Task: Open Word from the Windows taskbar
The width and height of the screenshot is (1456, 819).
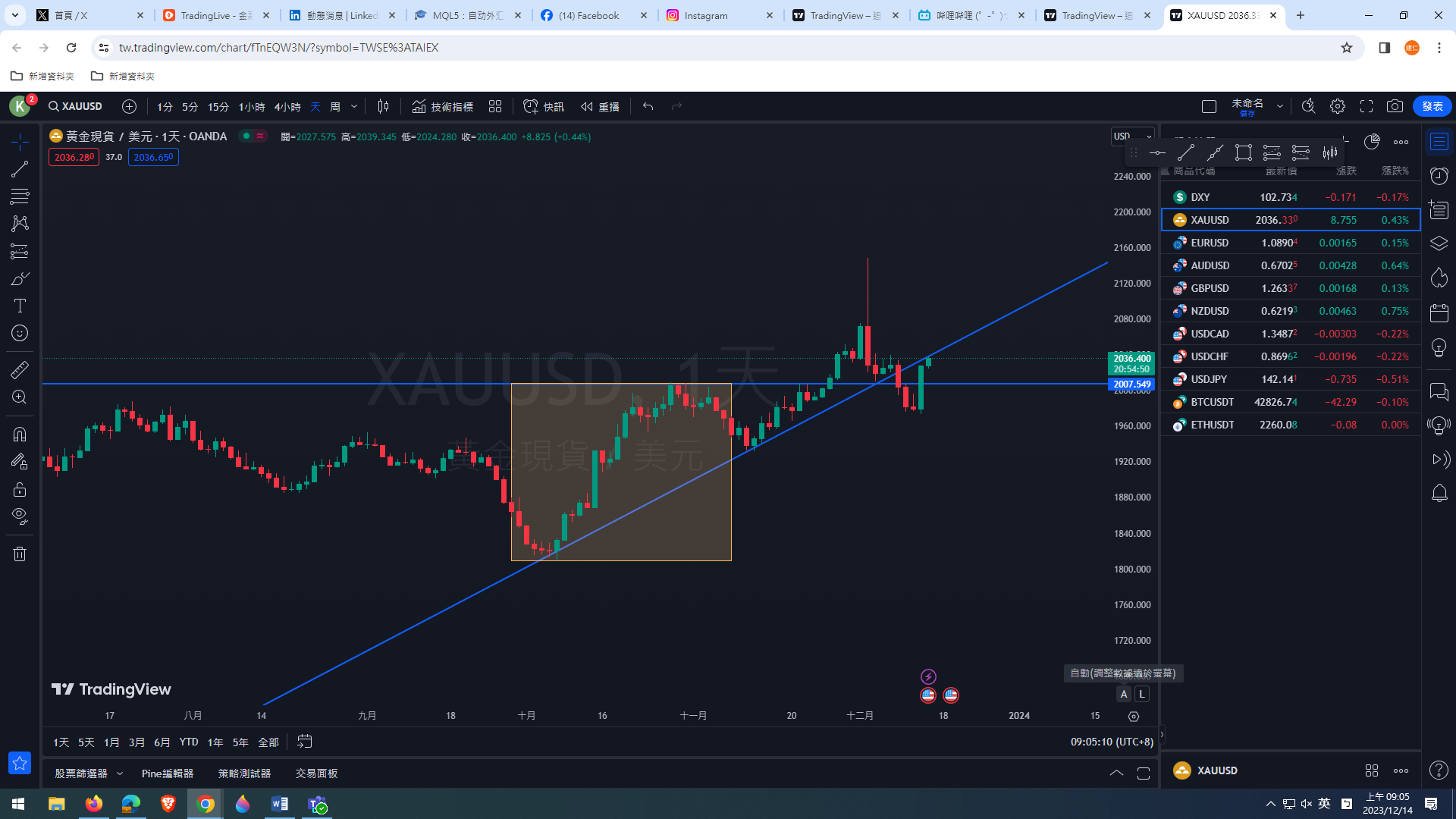Action: click(x=279, y=804)
